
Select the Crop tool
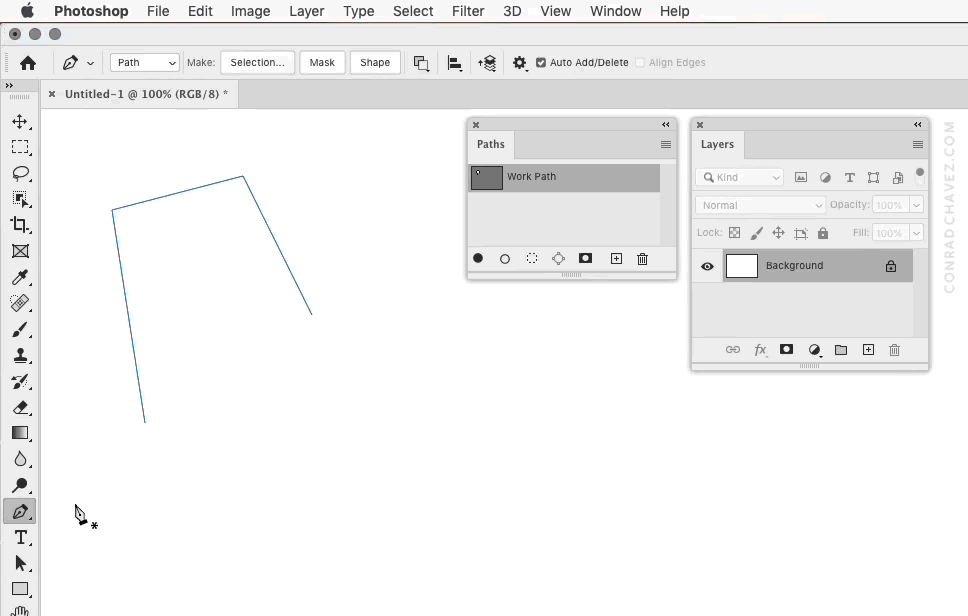21,225
